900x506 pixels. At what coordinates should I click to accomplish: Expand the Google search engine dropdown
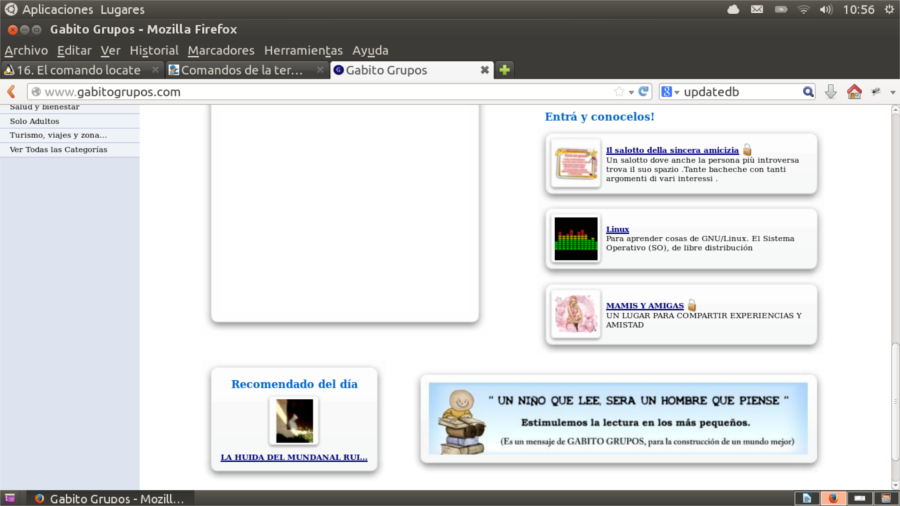click(670, 91)
